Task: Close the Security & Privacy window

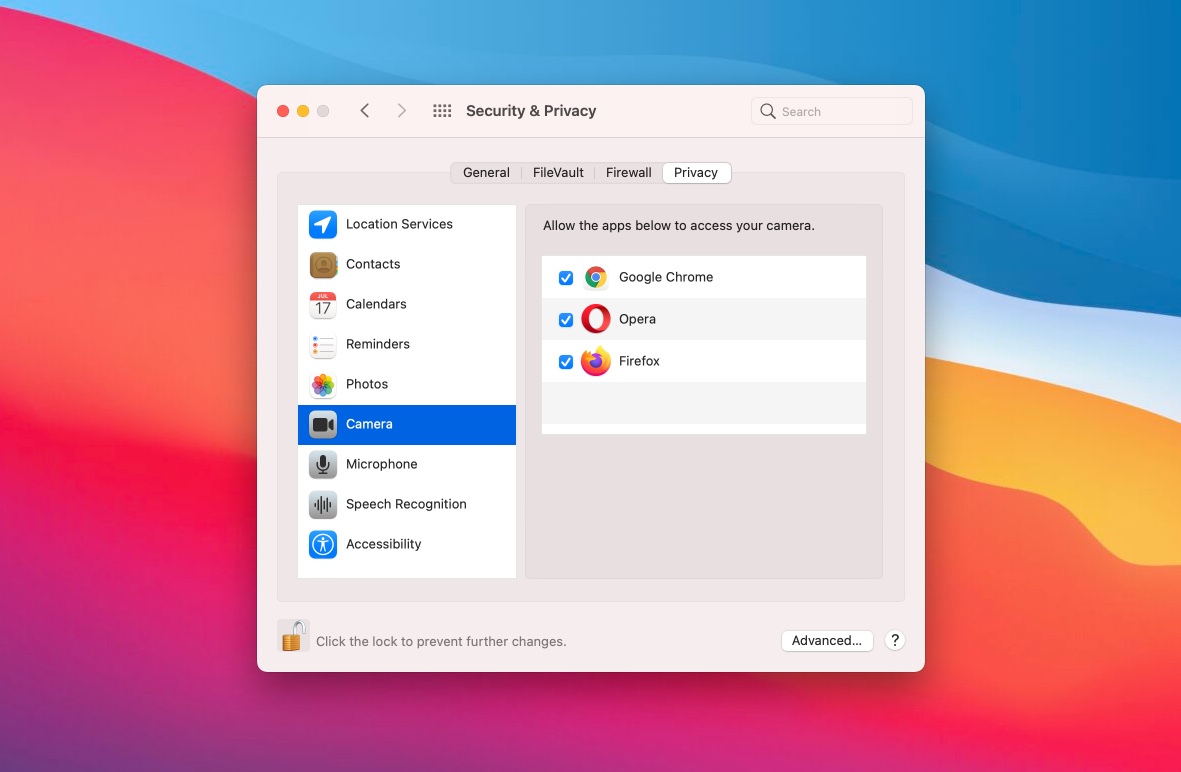Action: tap(283, 111)
